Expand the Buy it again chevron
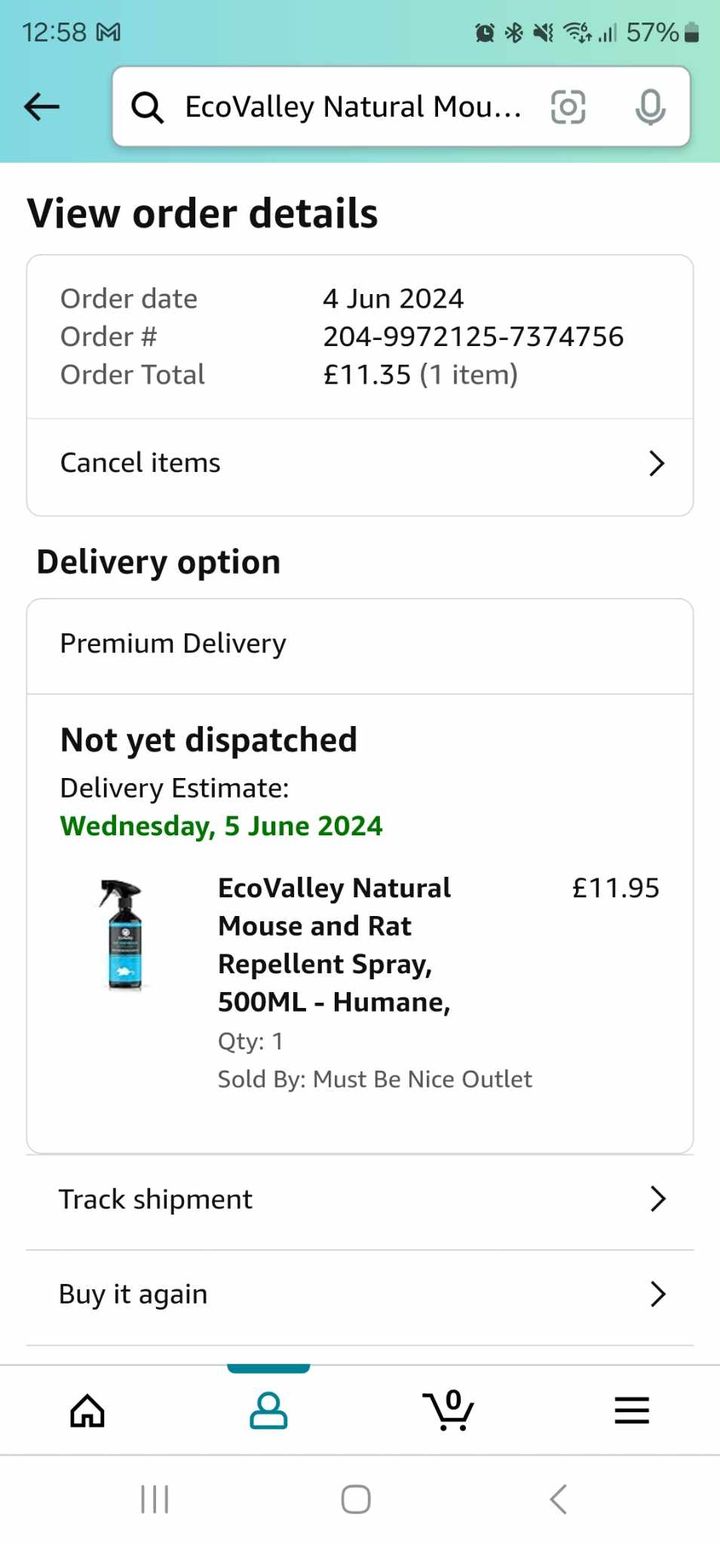This screenshot has height=1544, width=720. coord(657,1294)
